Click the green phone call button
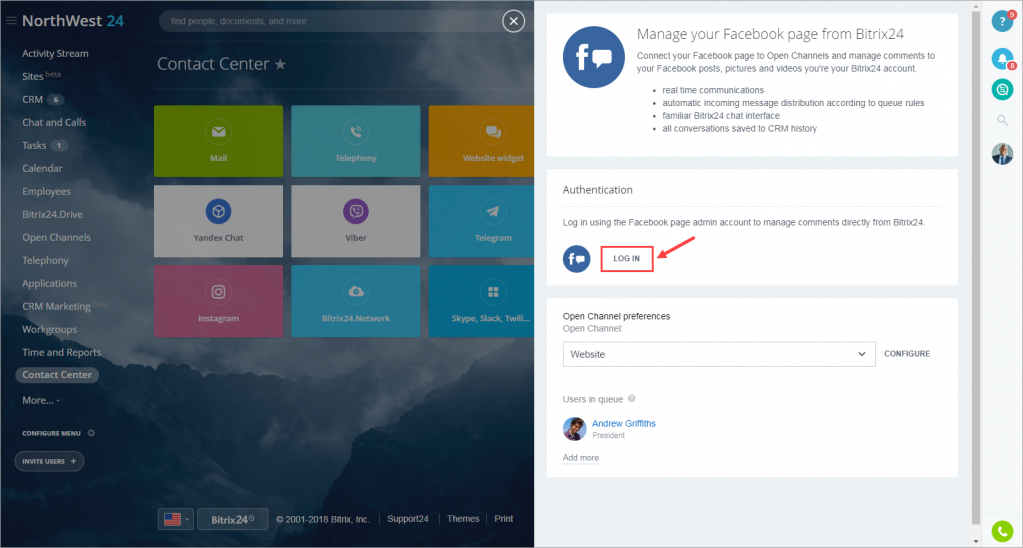The width and height of the screenshot is (1023, 548). tap(1002, 531)
